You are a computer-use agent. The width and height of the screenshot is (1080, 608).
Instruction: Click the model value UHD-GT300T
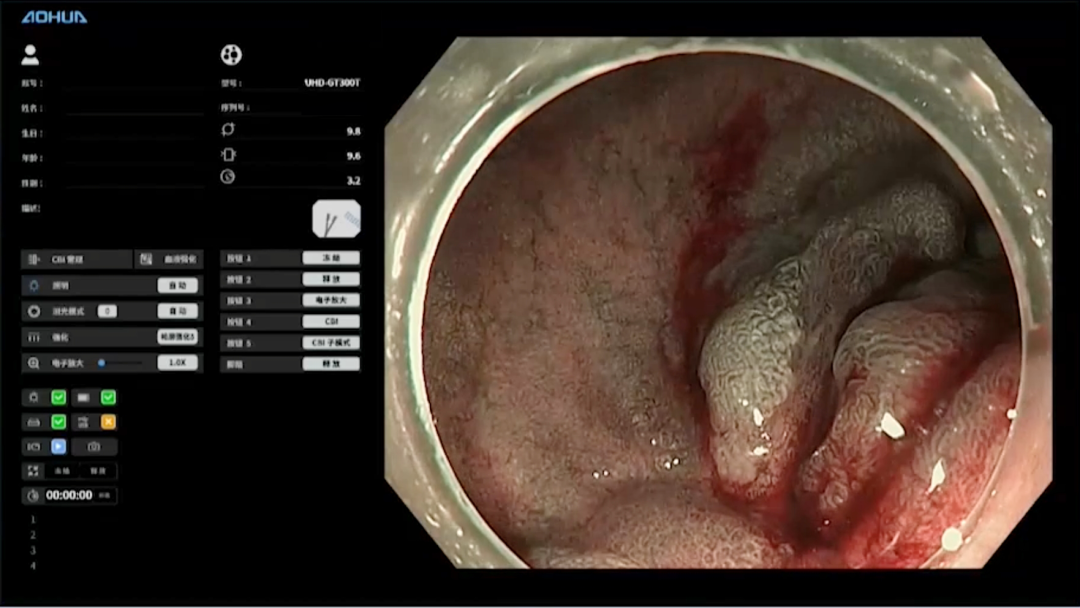click(x=333, y=83)
